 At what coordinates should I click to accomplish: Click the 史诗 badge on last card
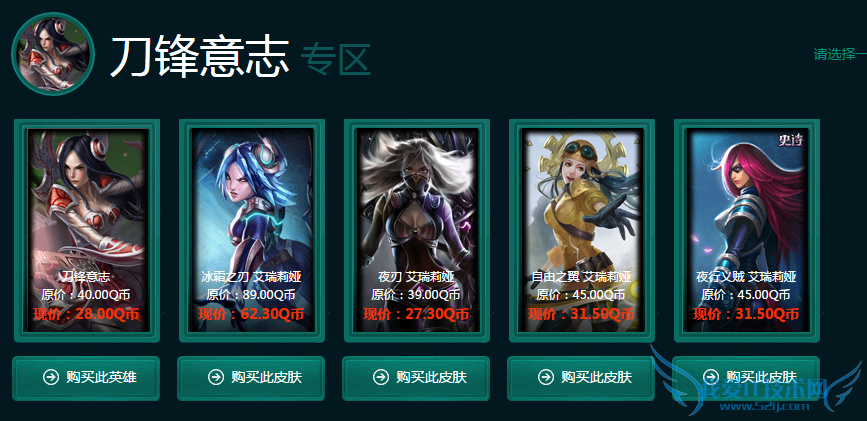pos(789,141)
